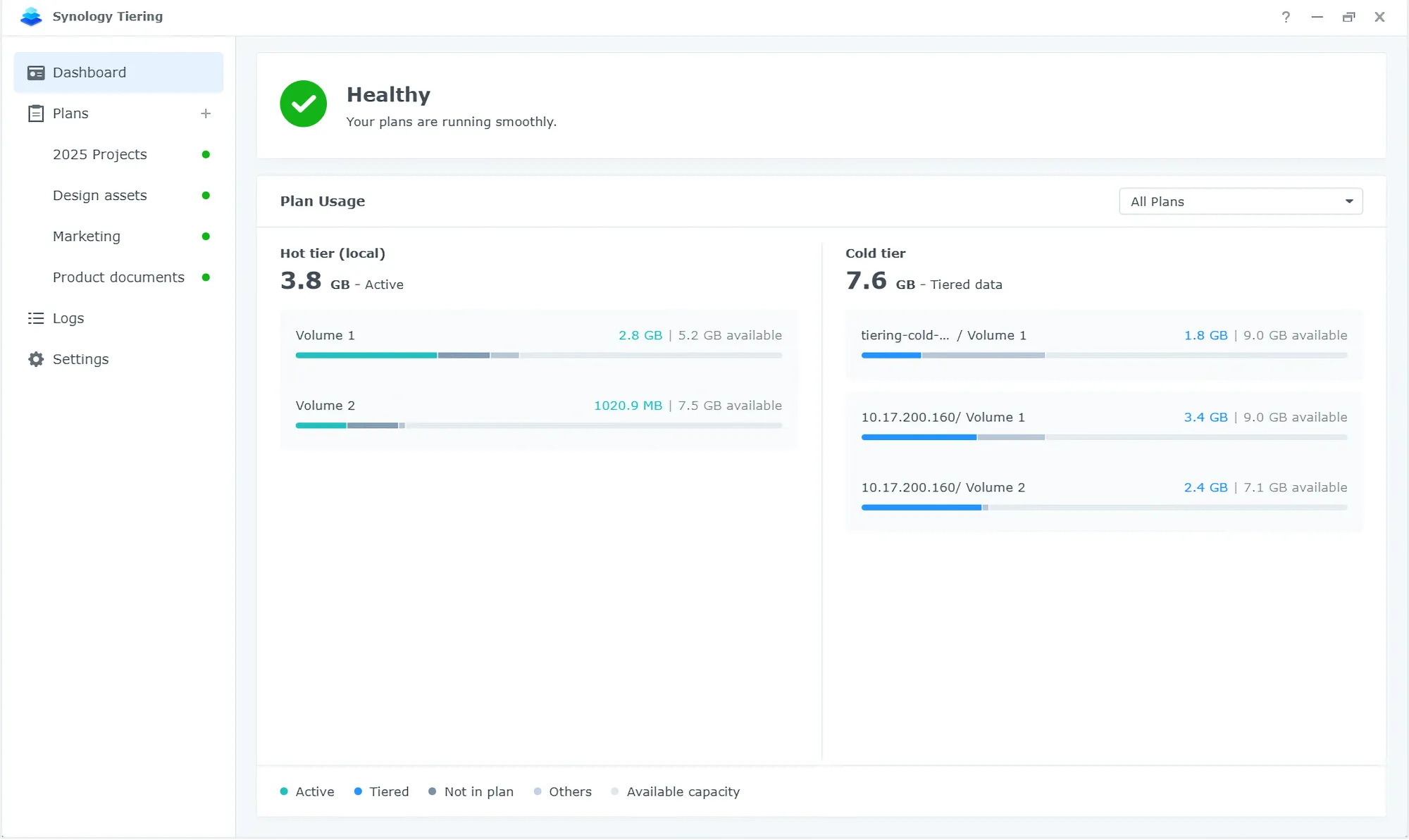Open the Product documents plan
Image resolution: width=1409 pixels, height=840 pixels.
[x=118, y=277]
